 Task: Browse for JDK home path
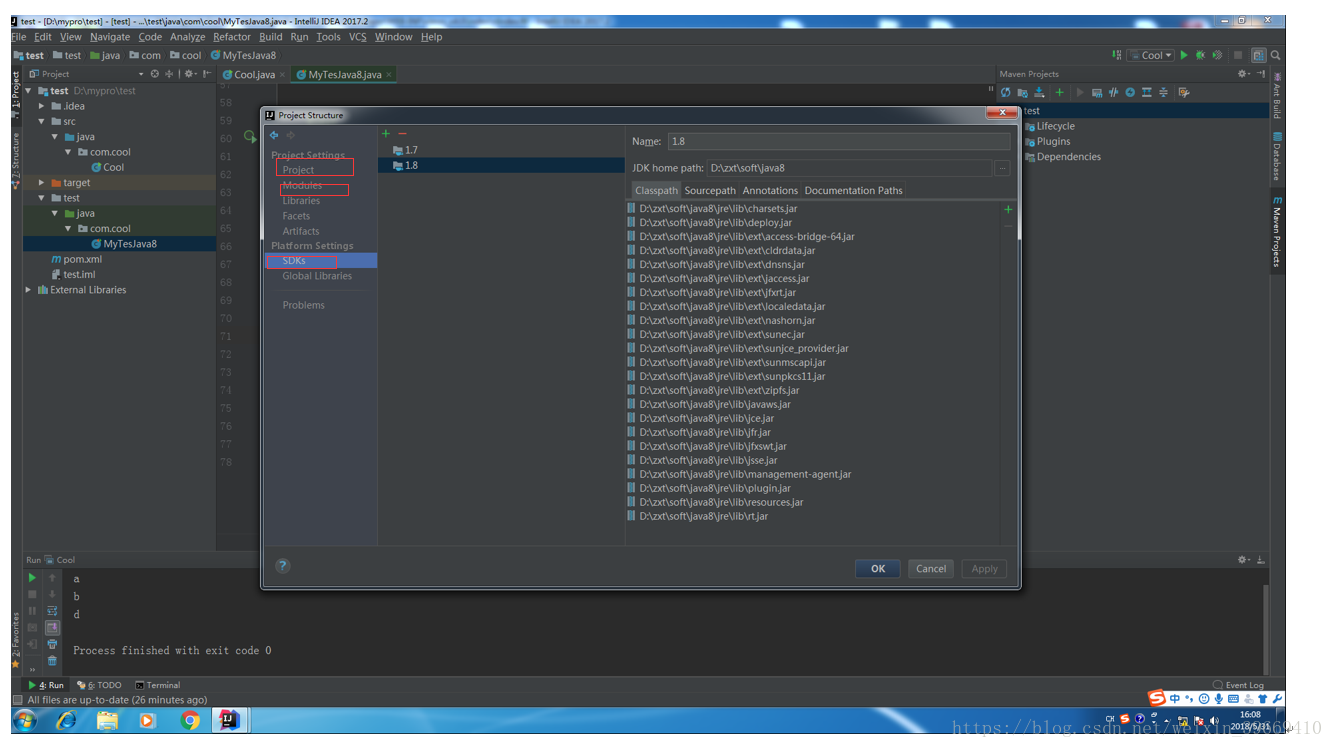point(1002,168)
